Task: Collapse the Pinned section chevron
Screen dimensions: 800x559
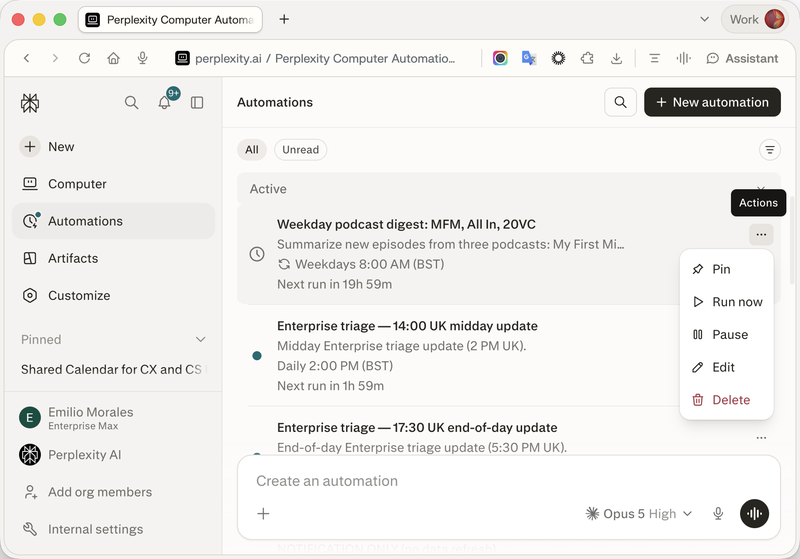Action: pos(201,339)
